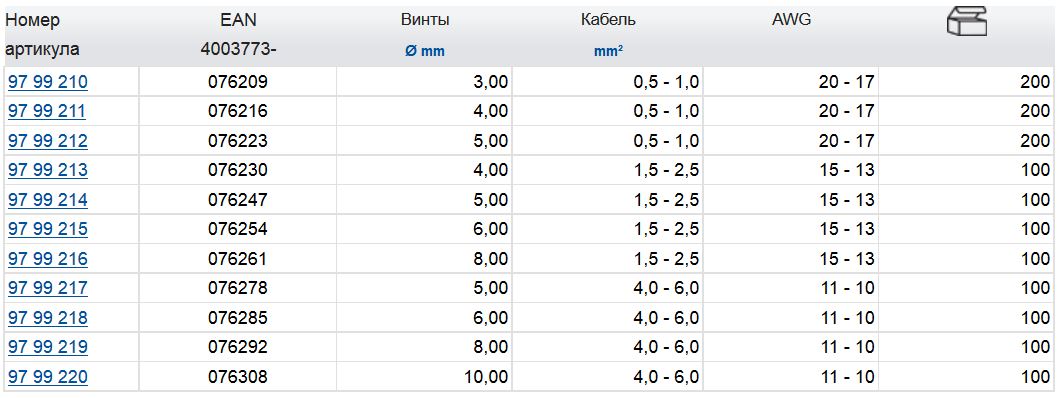Screen dimensions: 1061x398
Task: Open article link 97 99 210
Action: click(47, 83)
